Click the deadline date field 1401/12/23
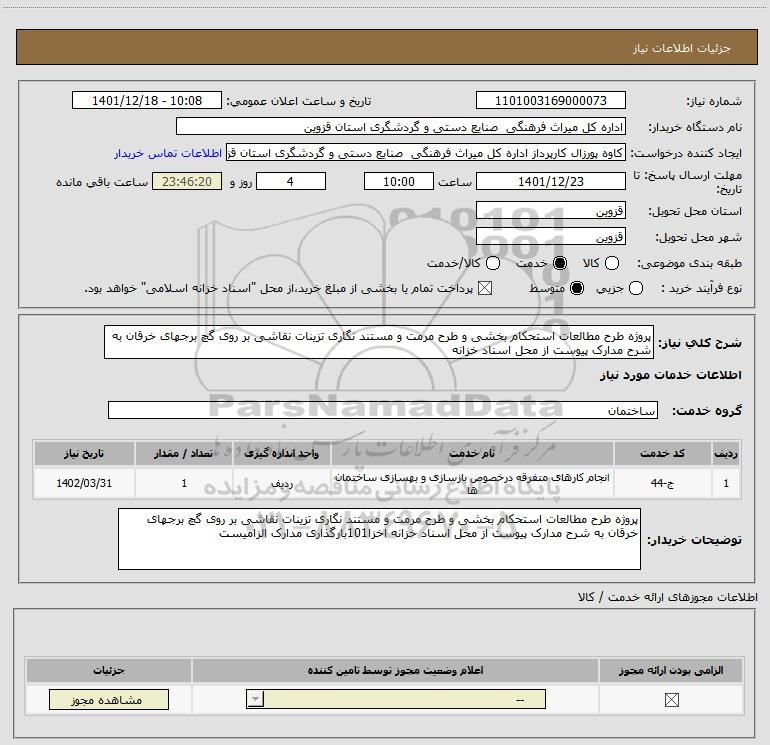 [x=550, y=181]
